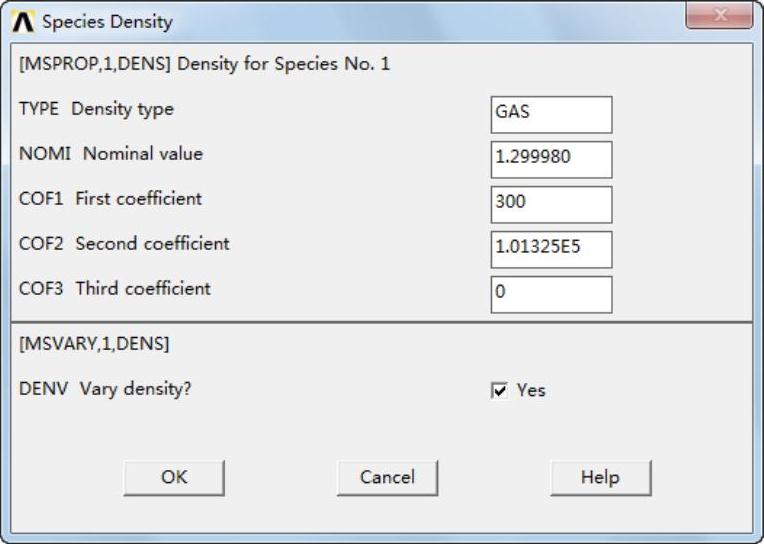Click the MSVARY,1,DENS section label
The image size is (764, 544).
tap(94, 344)
